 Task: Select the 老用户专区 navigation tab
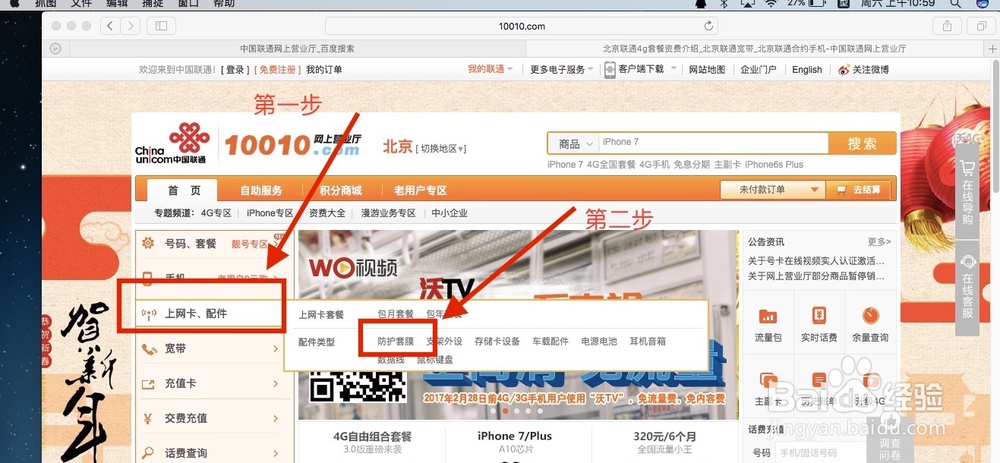420,190
